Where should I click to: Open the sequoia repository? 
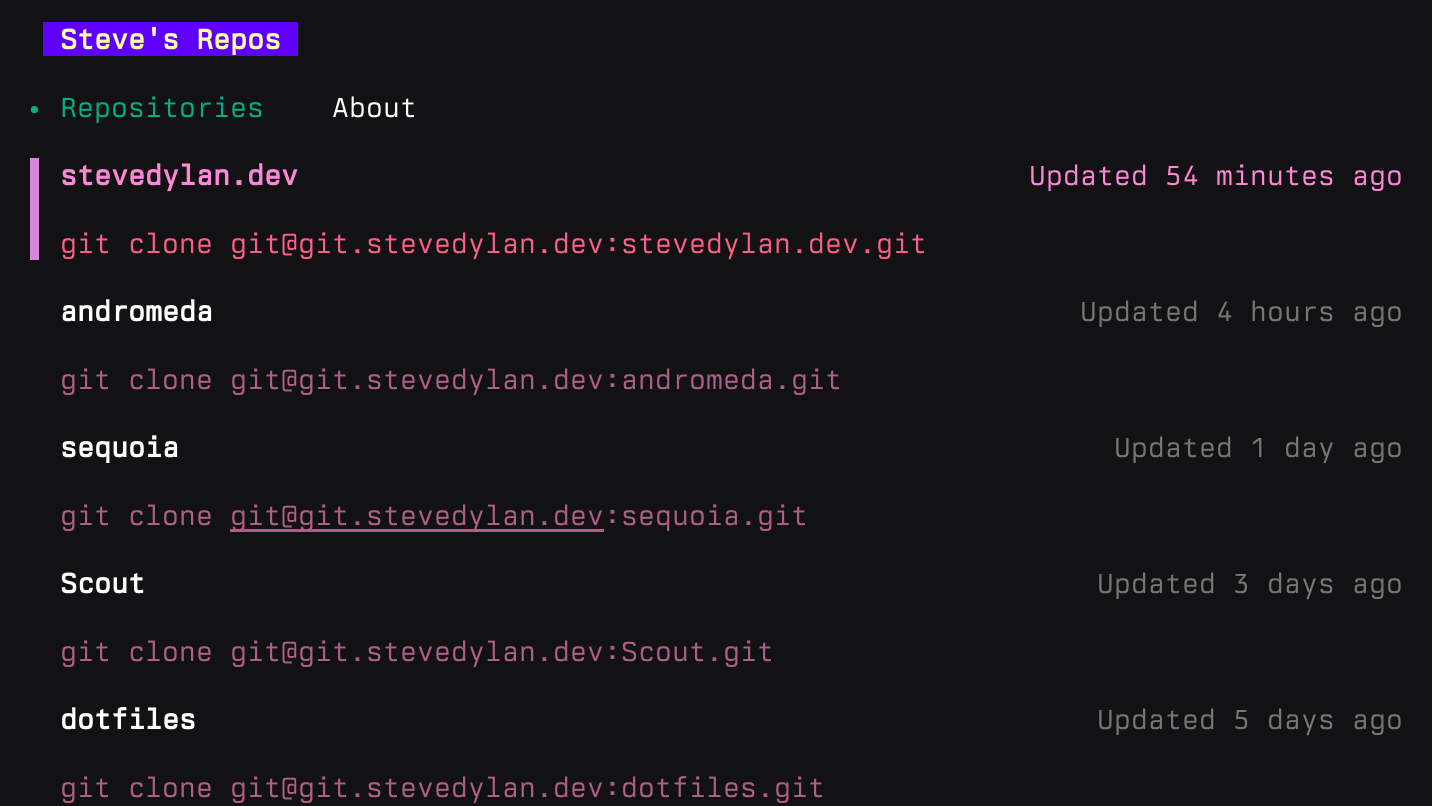click(x=119, y=447)
